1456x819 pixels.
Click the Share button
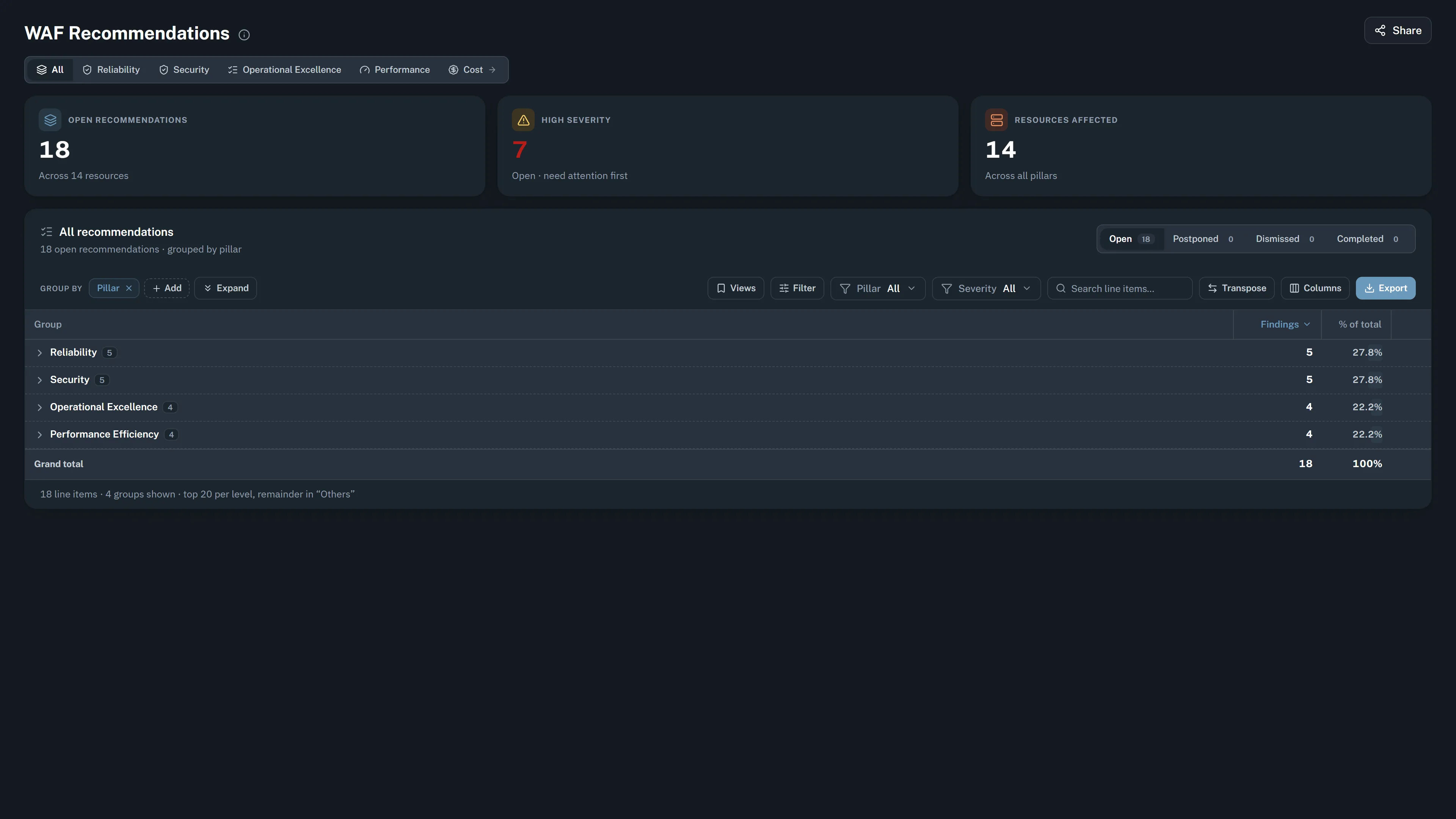click(1397, 30)
